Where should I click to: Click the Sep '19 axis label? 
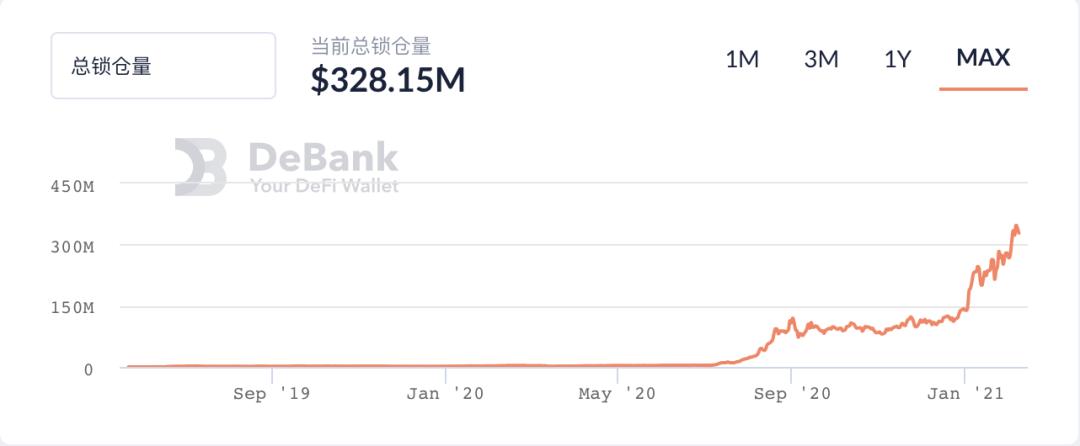coord(271,394)
